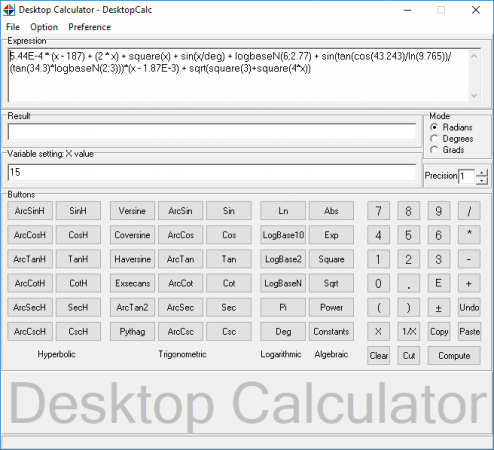
Task: Insert LogBase10 function
Action: click(283, 235)
